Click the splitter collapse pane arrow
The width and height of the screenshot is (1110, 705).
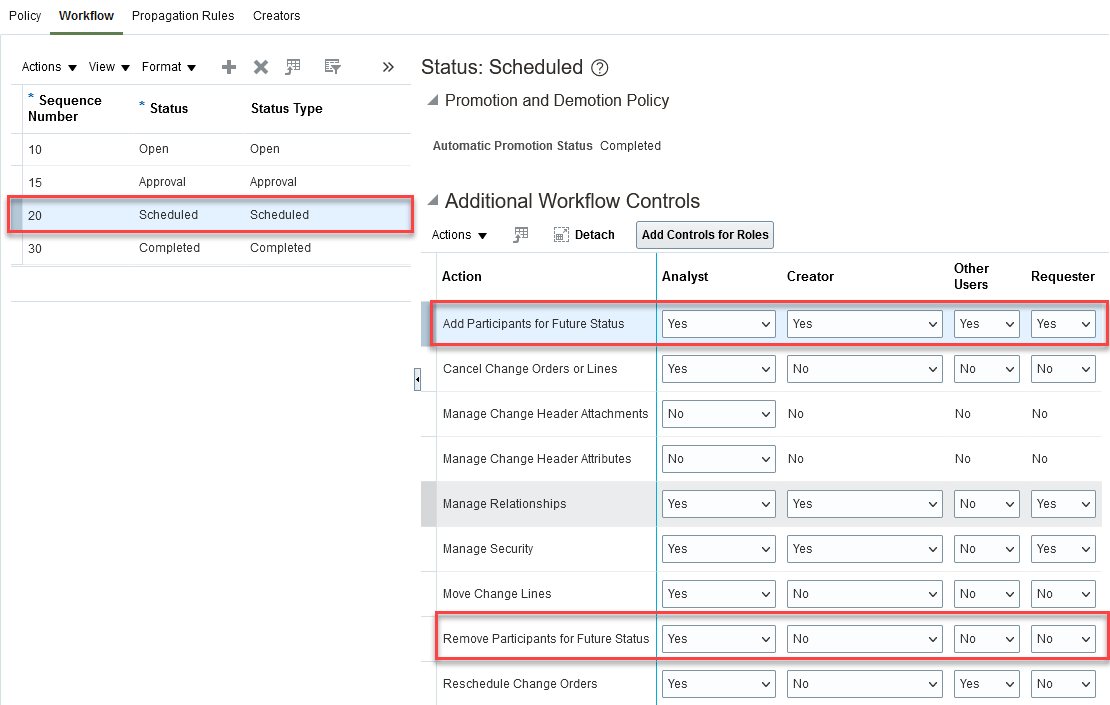pyautogui.click(x=418, y=379)
